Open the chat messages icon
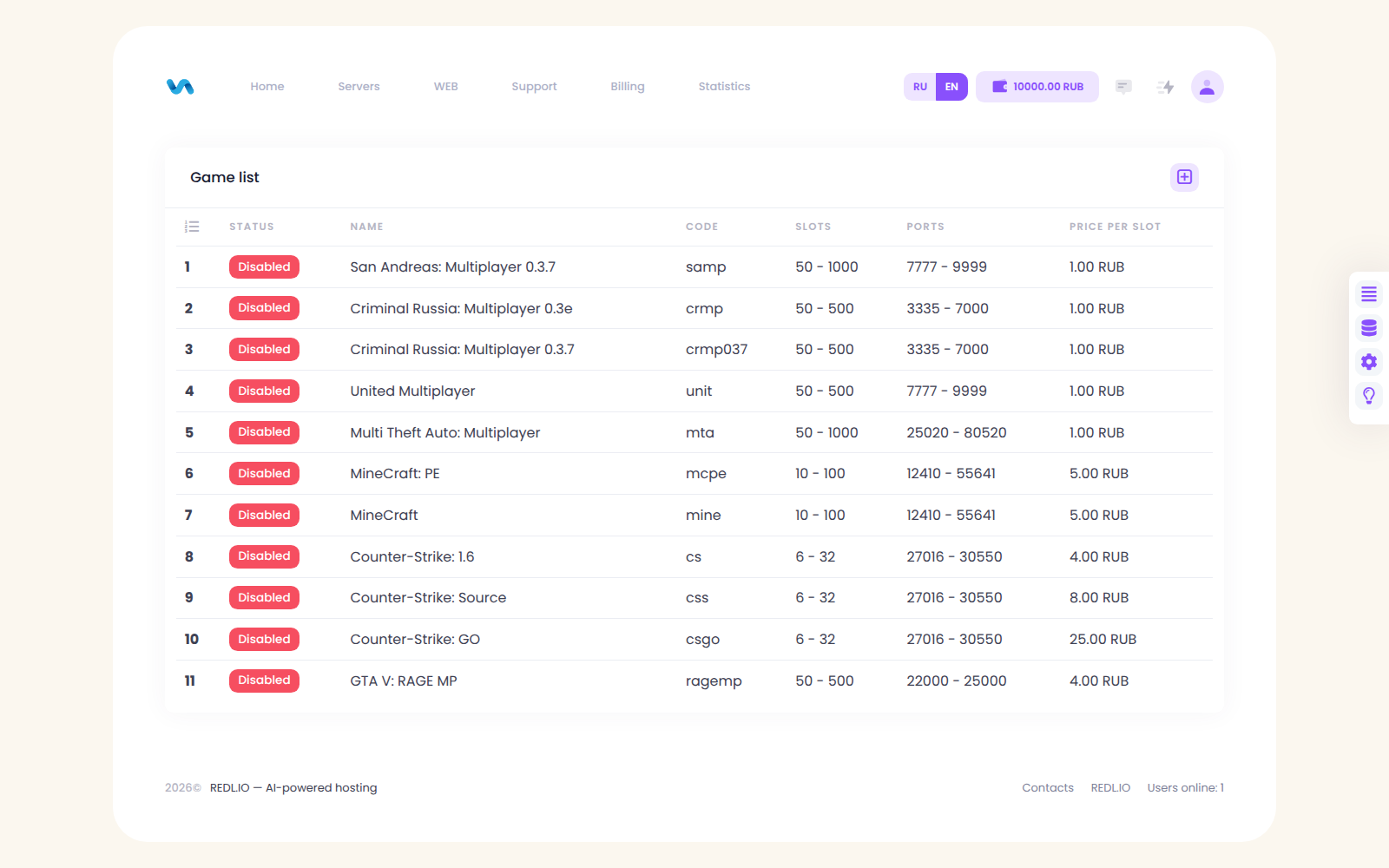Screen dimensions: 1389x868 click(x=1123, y=87)
